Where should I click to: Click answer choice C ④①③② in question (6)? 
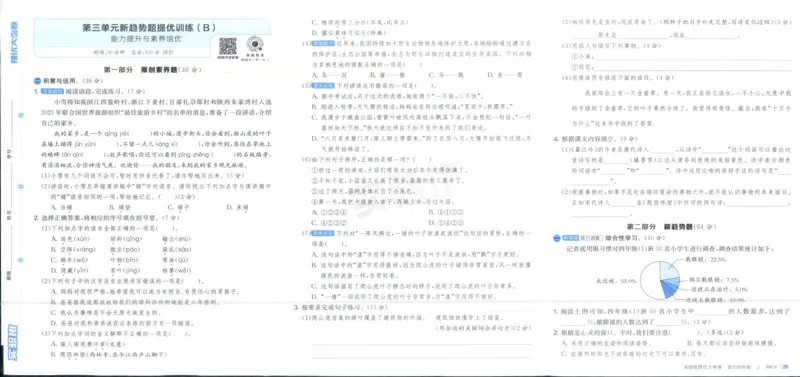(x=329, y=222)
